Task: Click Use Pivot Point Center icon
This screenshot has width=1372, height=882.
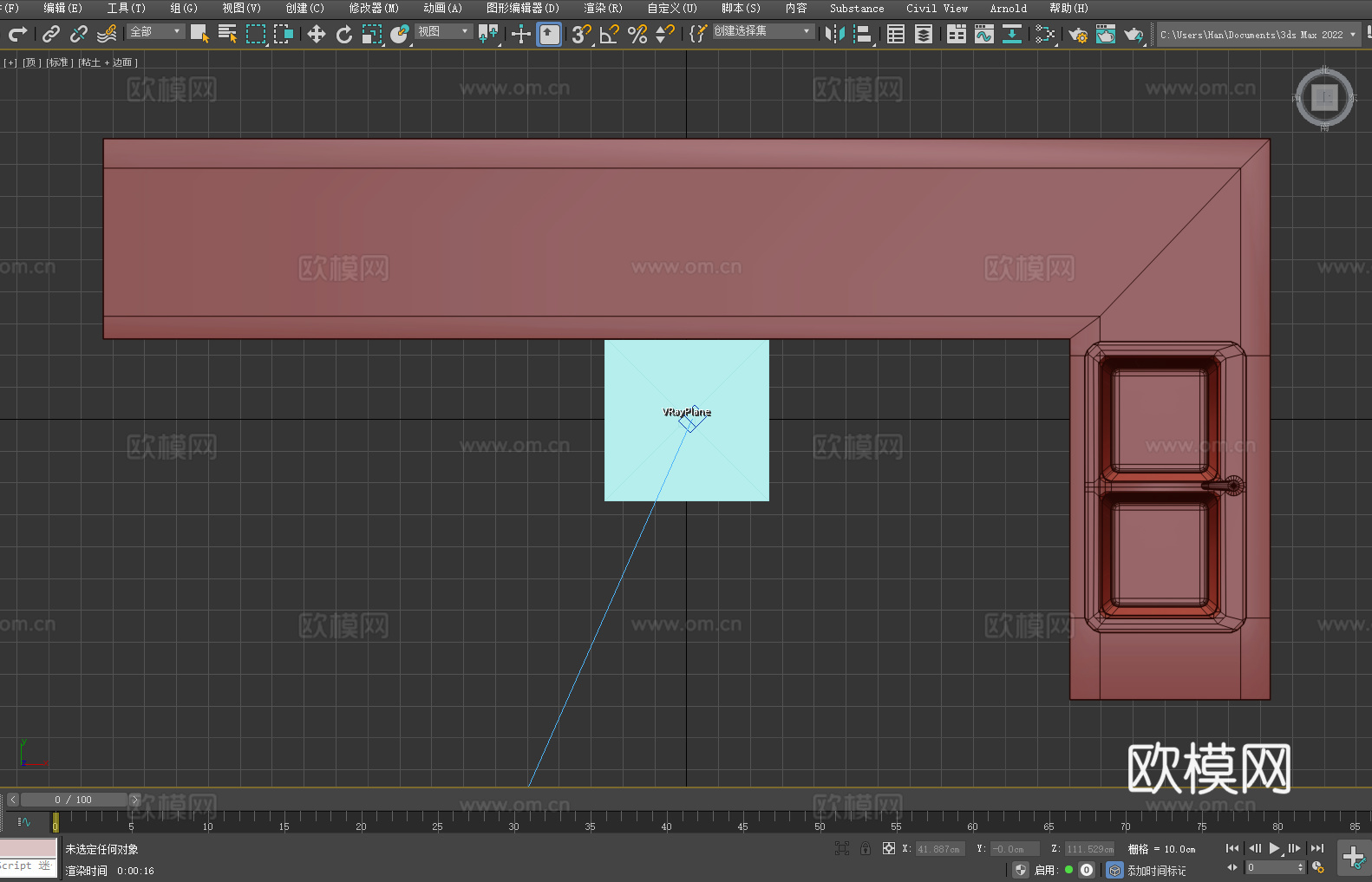Action: click(488, 34)
